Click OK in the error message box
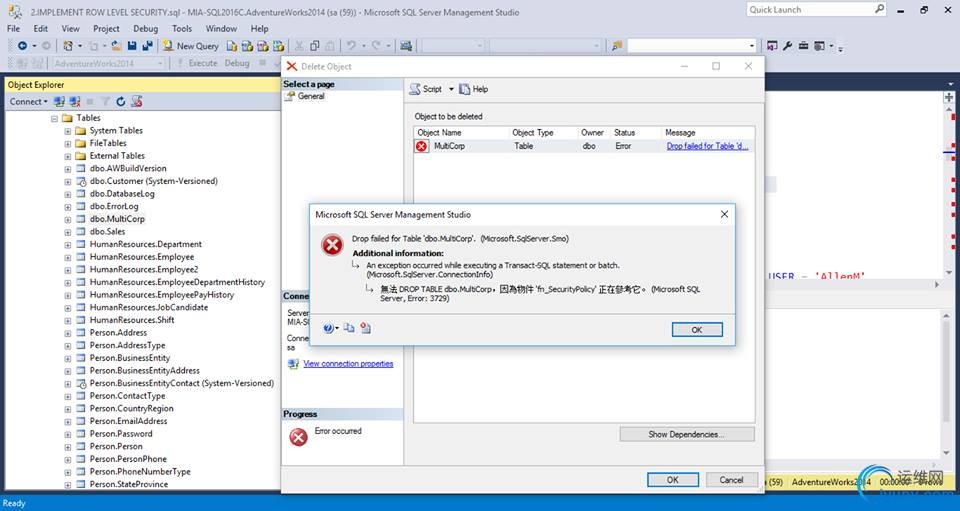The height and width of the screenshot is (511, 960). 697,330
